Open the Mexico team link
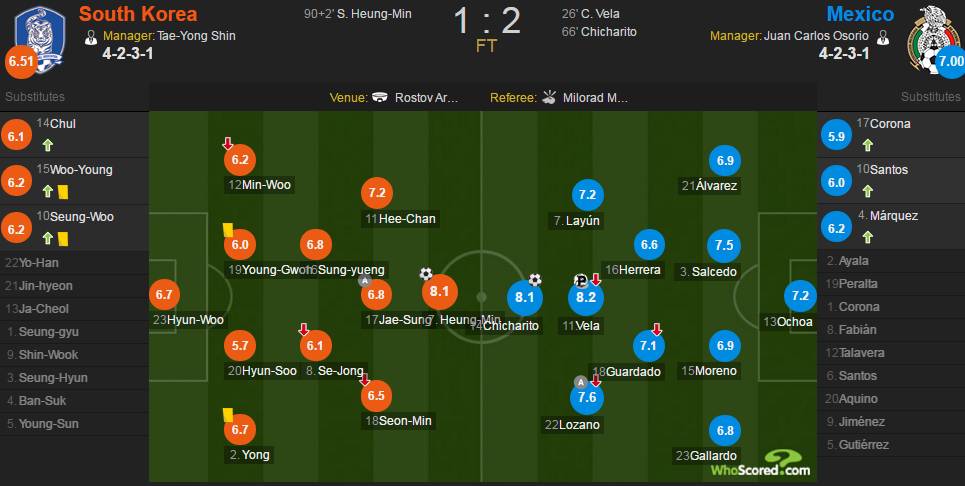965x486 pixels. pyautogui.click(x=860, y=14)
